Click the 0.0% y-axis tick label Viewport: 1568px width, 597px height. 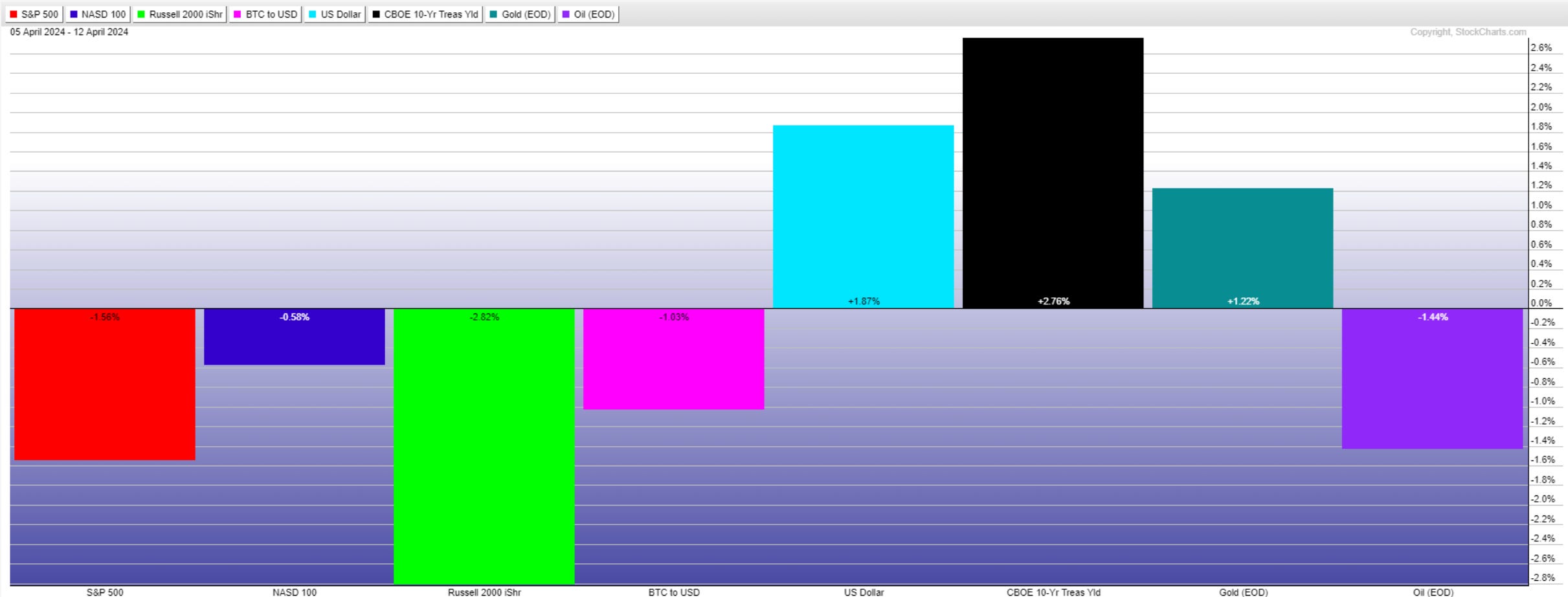[x=1541, y=303]
